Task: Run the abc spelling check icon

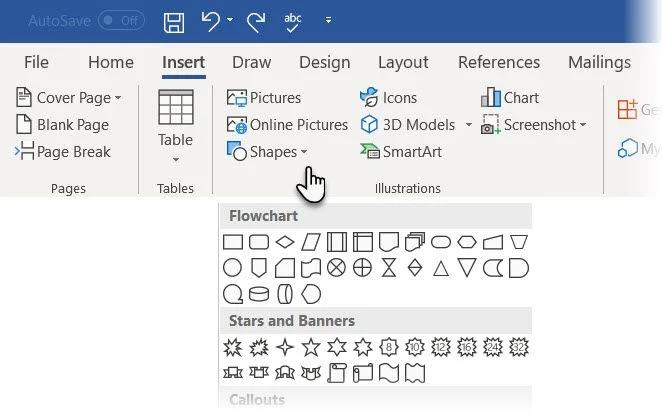Action: tap(292, 22)
